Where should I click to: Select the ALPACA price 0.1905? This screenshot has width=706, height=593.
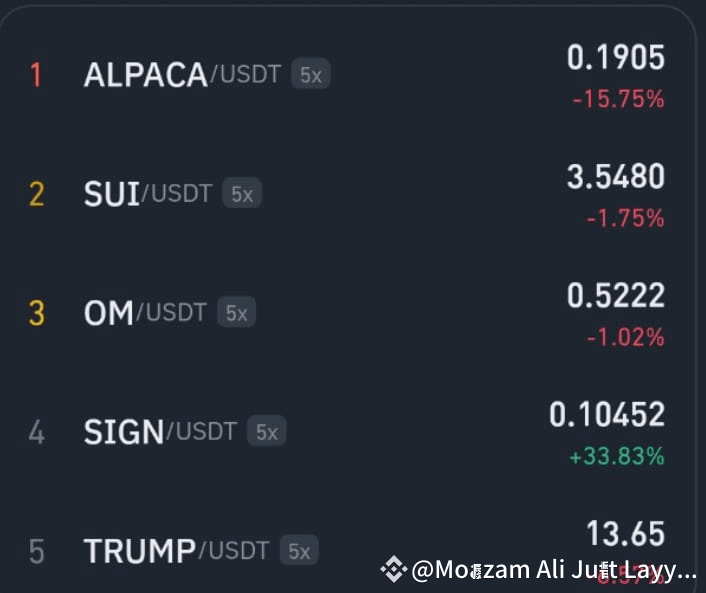(615, 57)
